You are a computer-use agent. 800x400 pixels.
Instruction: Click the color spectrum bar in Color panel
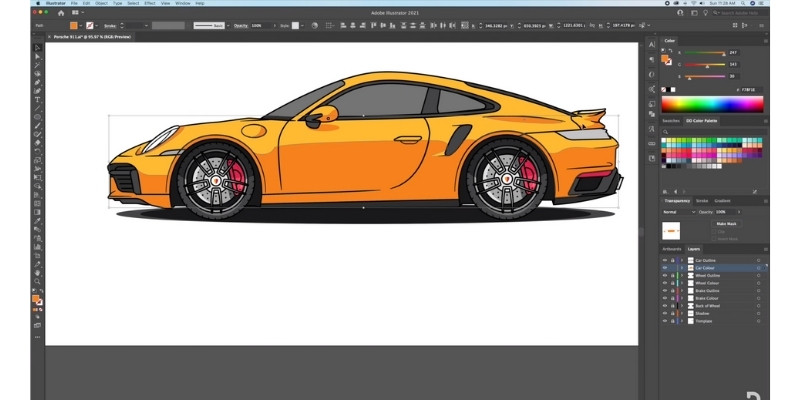(x=712, y=104)
